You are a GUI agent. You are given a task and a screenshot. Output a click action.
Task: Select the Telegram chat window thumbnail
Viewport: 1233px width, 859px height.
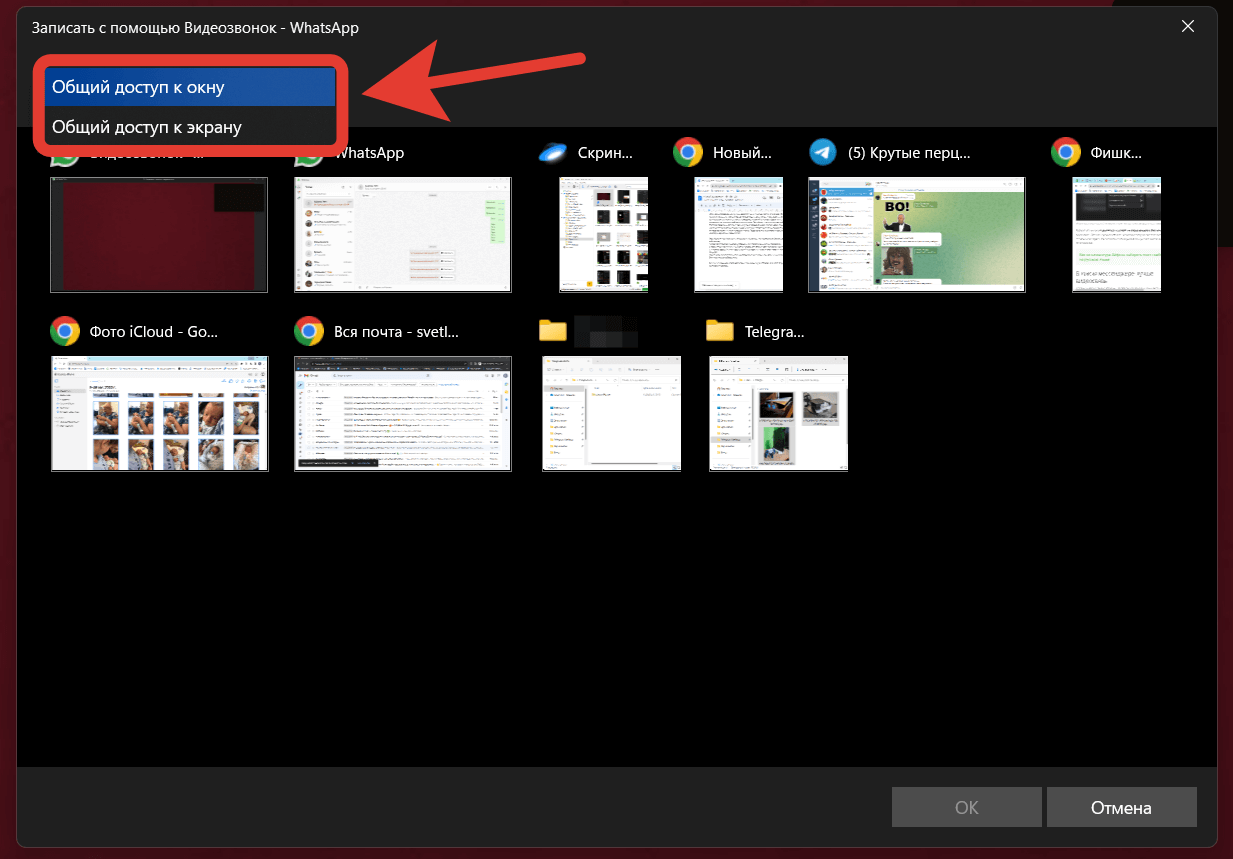pos(916,235)
